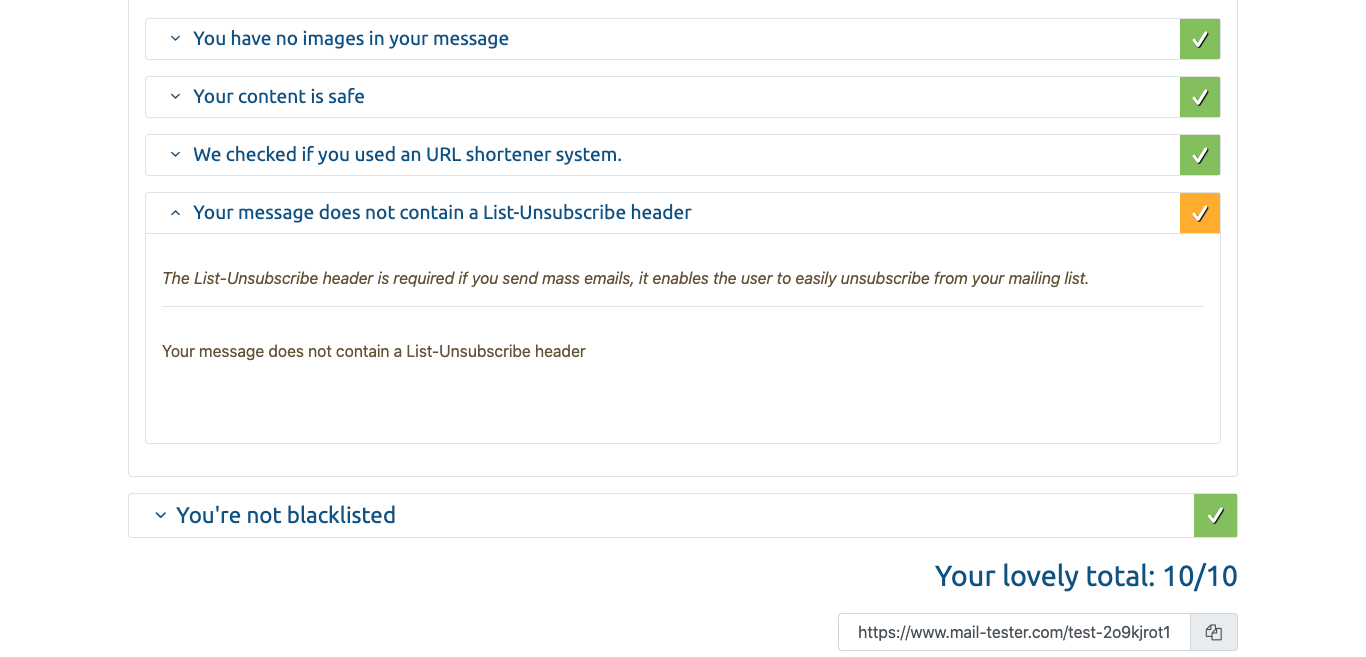Image resolution: width=1366 pixels, height=657 pixels.
Task: Expand the no images section chevron
Action: click(x=175, y=39)
